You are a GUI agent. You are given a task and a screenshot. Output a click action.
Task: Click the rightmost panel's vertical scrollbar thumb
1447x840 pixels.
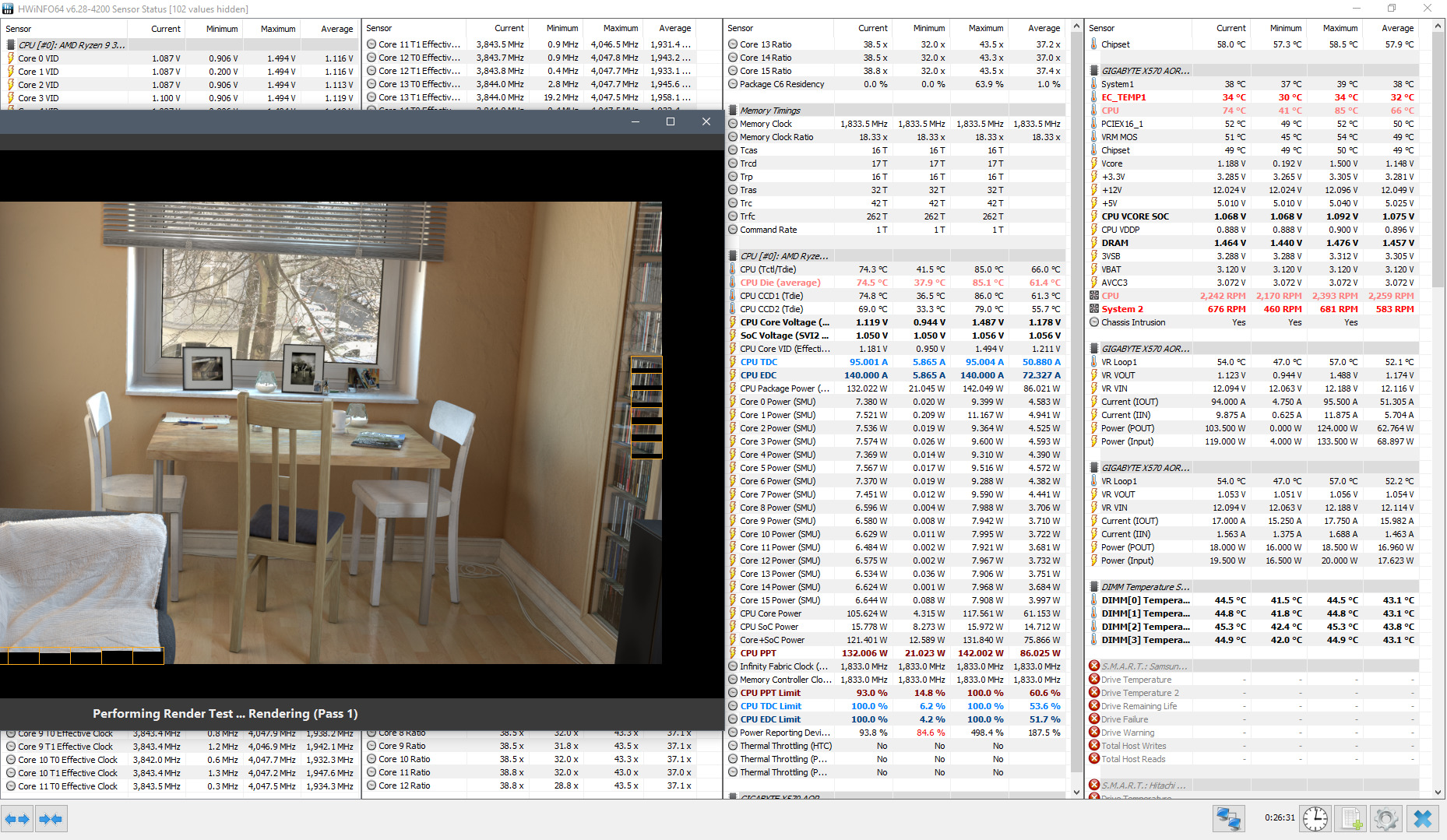1438,160
